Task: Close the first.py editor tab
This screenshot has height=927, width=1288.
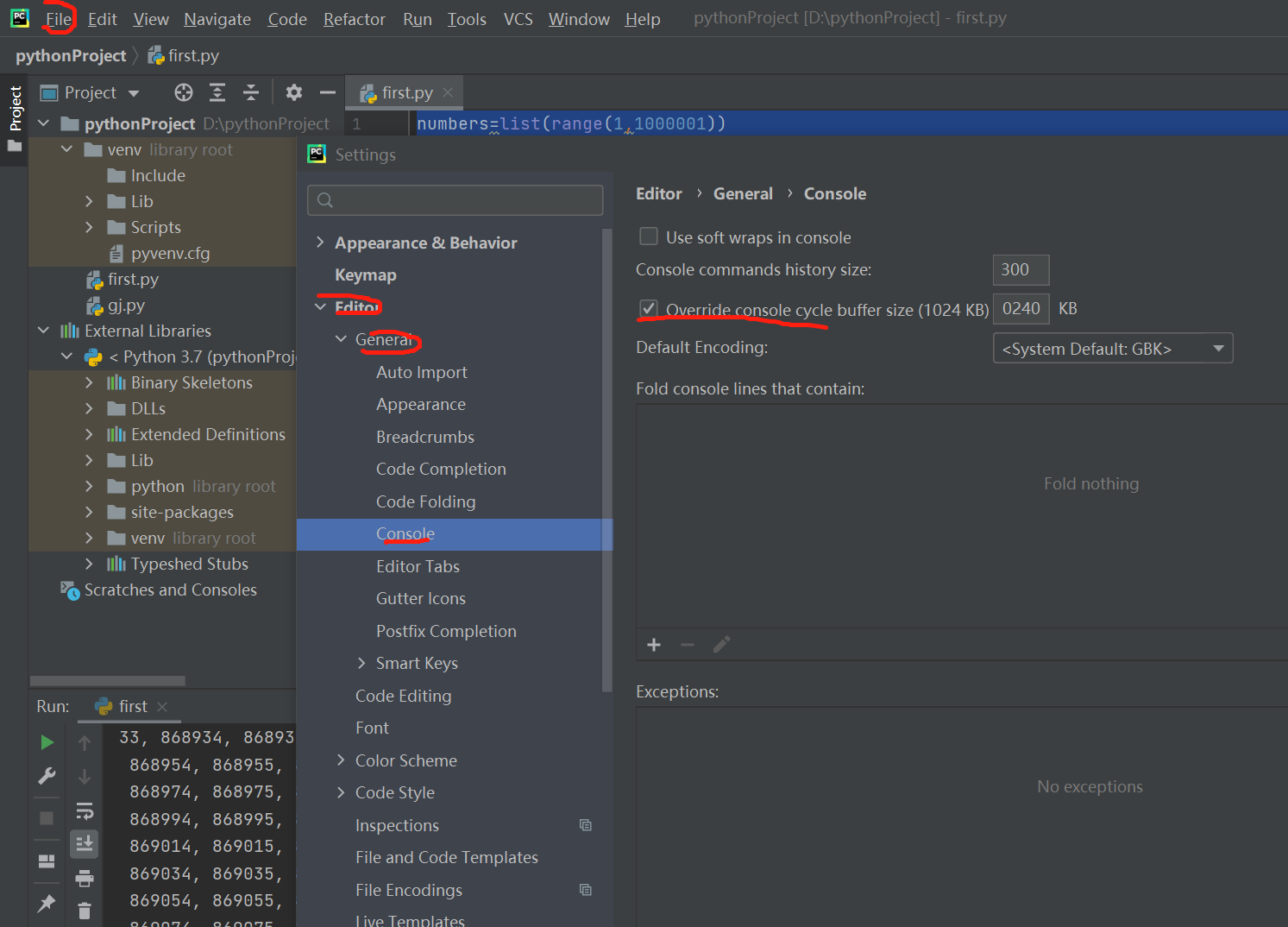Action: click(x=448, y=92)
